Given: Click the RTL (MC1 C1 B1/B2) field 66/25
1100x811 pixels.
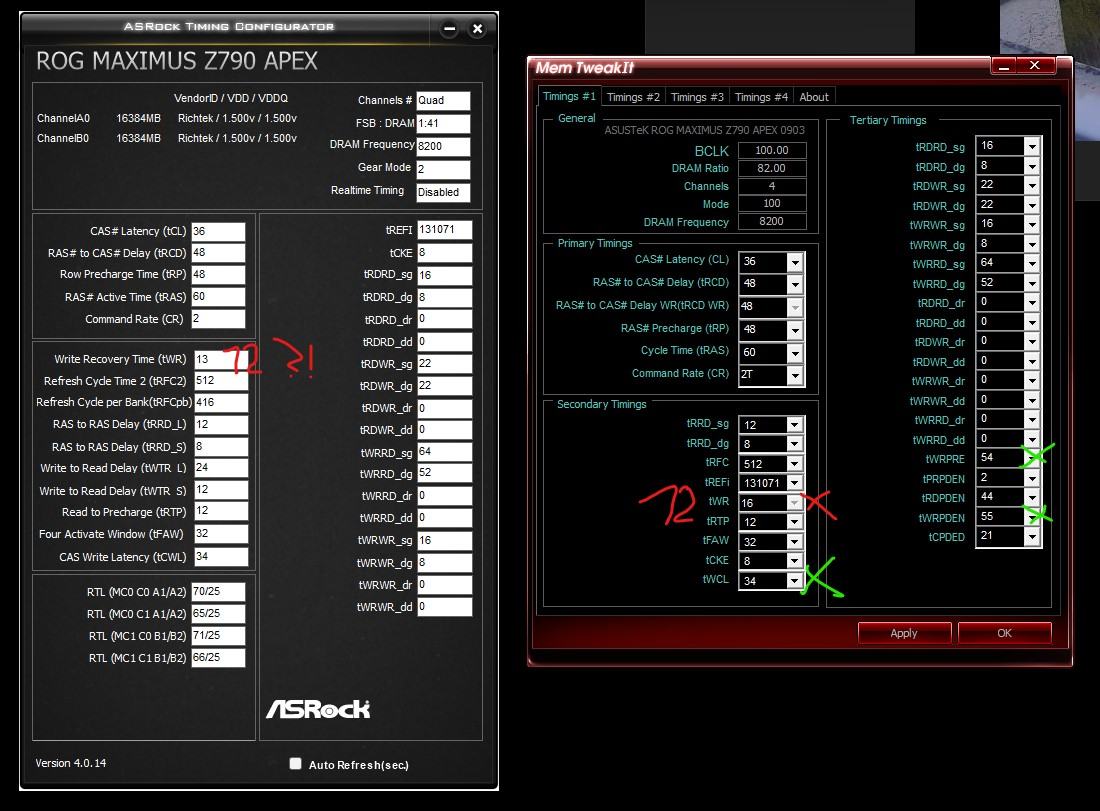Looking at the screenshot, I should (x=218, y=658).
